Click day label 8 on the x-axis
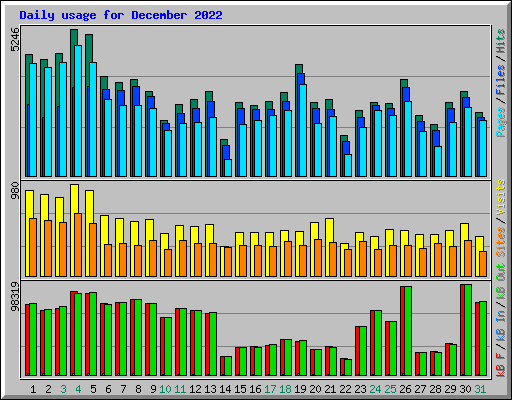This screenshot has width=512, height=400. point(138,389)
